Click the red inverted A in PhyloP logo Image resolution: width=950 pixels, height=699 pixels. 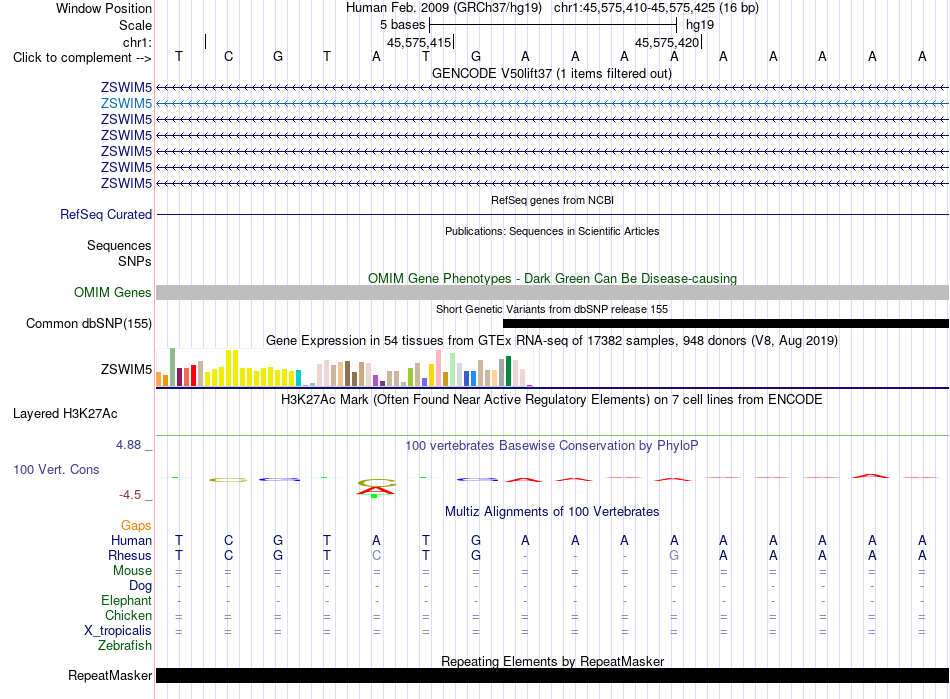point(376,491)
